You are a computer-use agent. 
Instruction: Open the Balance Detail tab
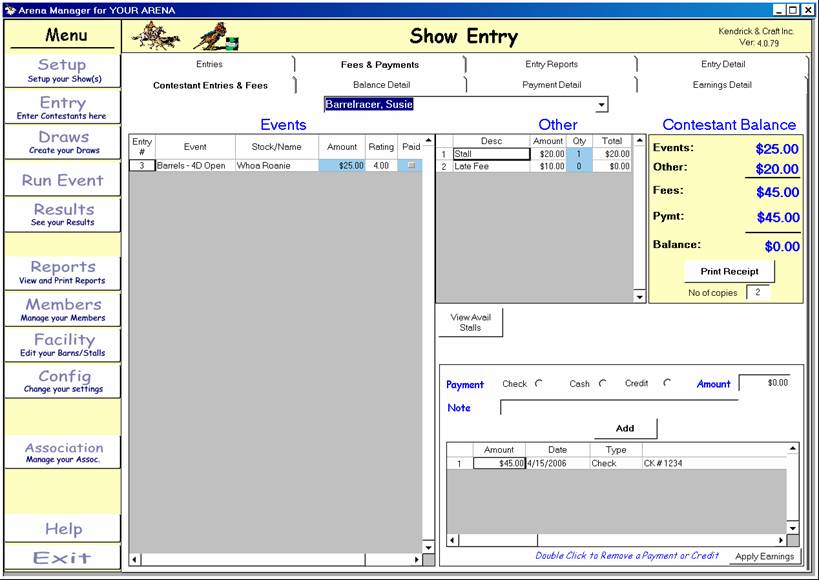(x=381, y=85)
